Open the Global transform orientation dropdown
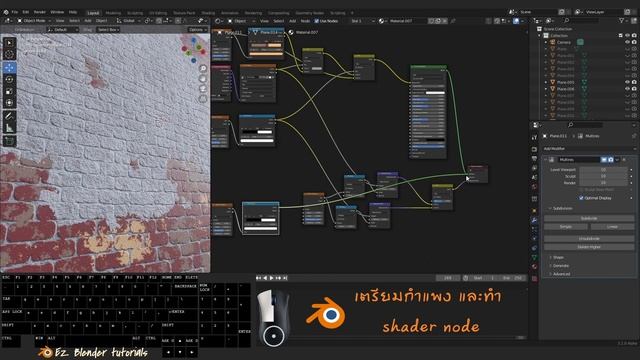 [x=128, y=21]
